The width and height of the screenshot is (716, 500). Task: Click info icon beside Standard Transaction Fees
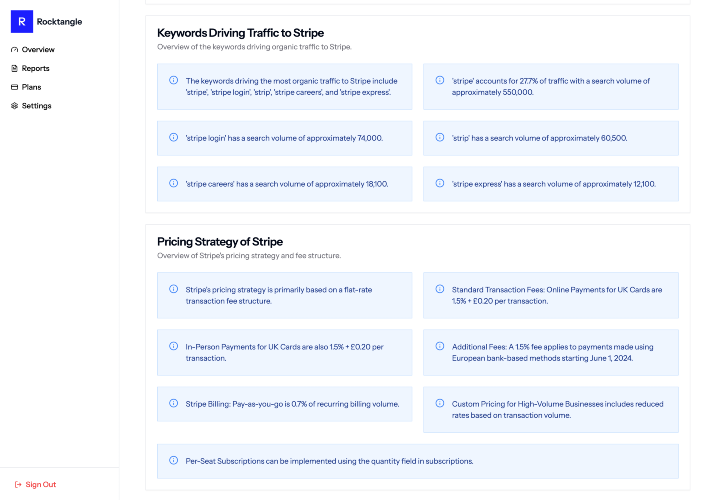440,289
